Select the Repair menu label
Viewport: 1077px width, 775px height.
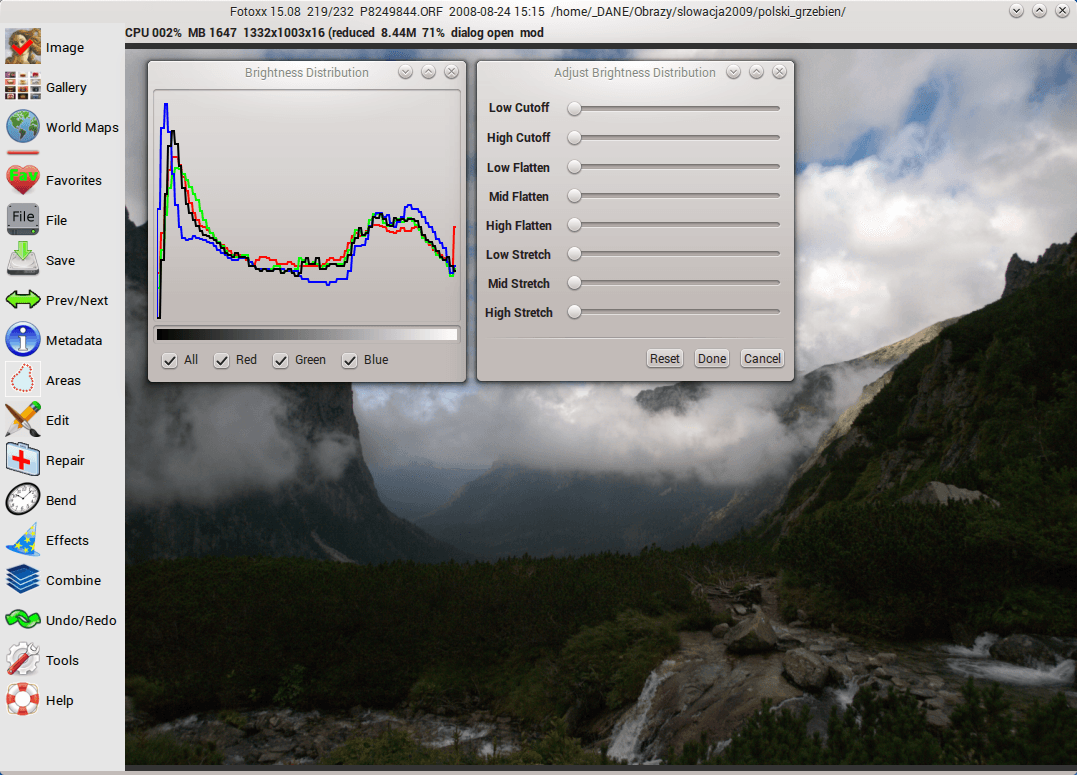pyautogui.click(x=65, y=460)
